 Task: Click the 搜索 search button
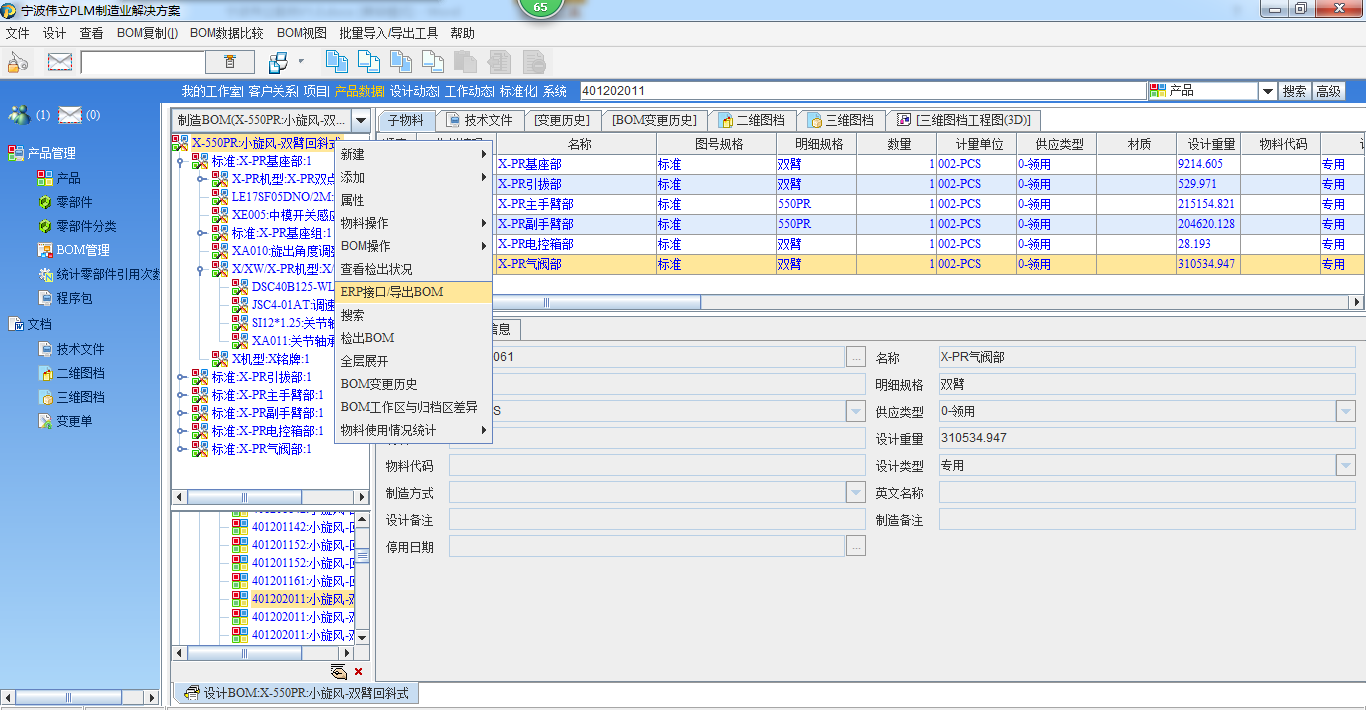pyautogui.click(x=1294, y=91)
